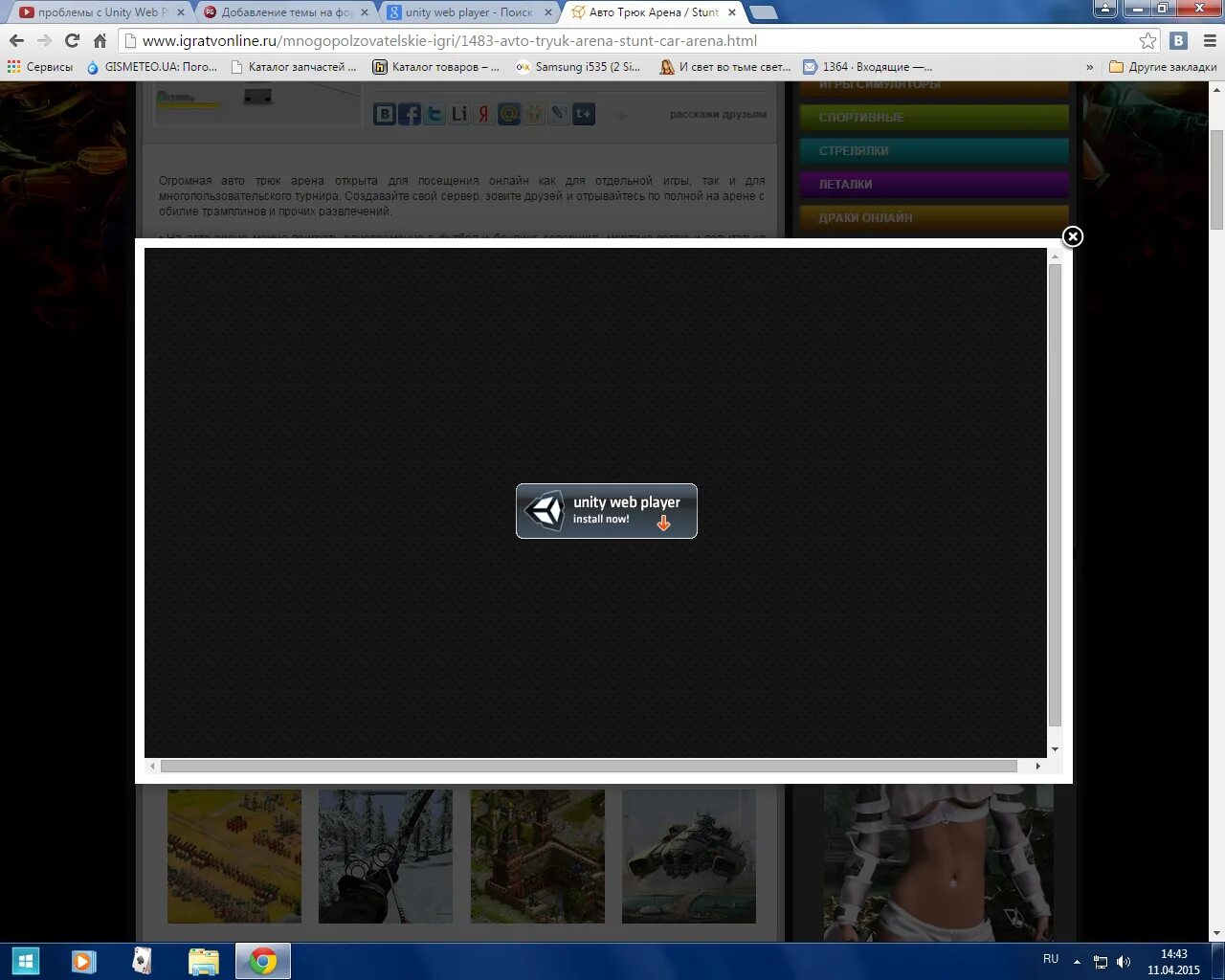Screen dimensions: 1225x980
Task: Click the browser page vertical scrollbar
Action: 1216,180
